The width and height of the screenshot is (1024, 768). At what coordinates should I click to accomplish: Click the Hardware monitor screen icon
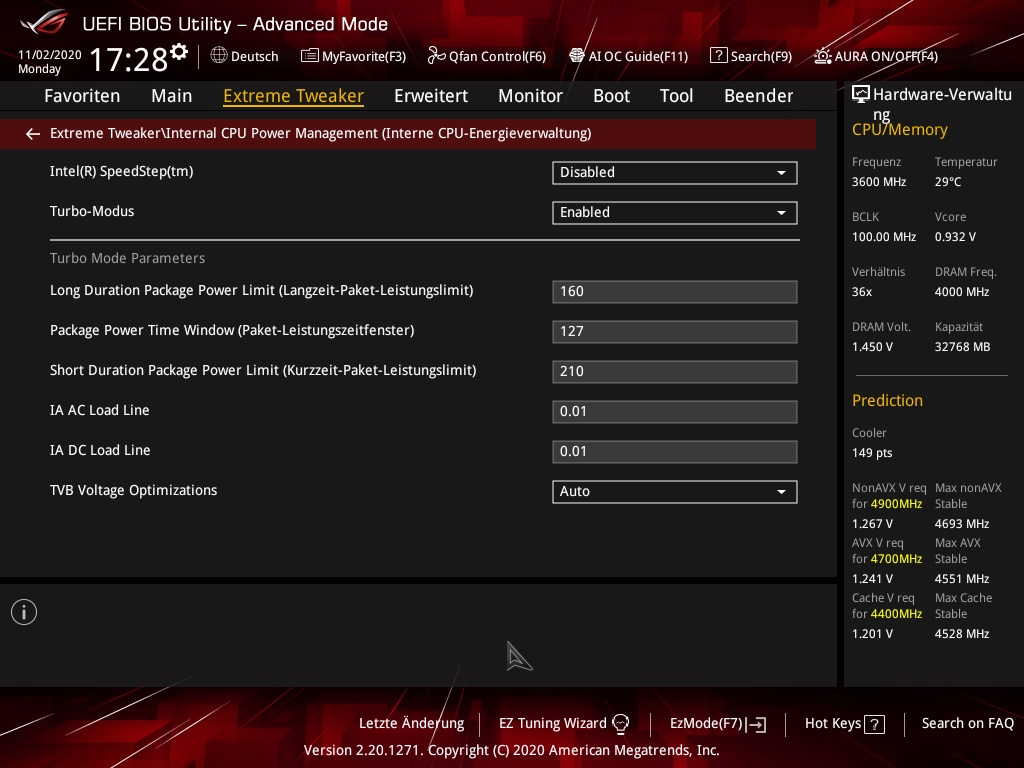coord(861,95)
